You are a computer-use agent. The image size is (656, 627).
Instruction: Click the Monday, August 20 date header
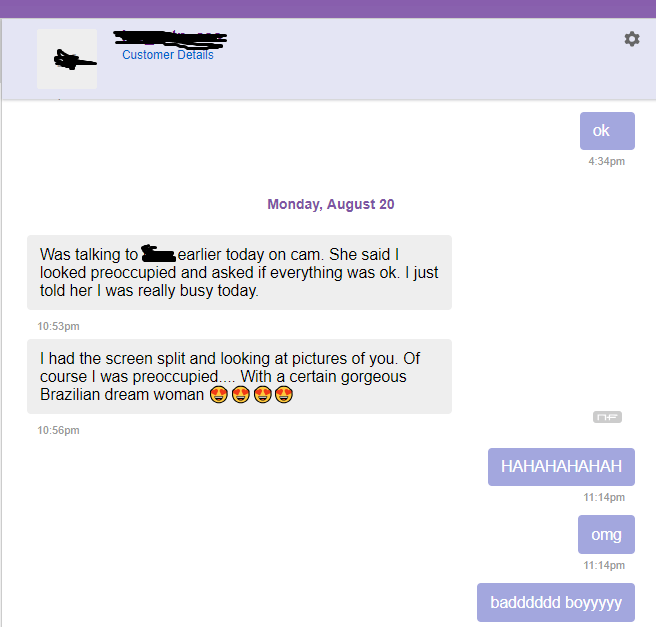tap(331, 204)
